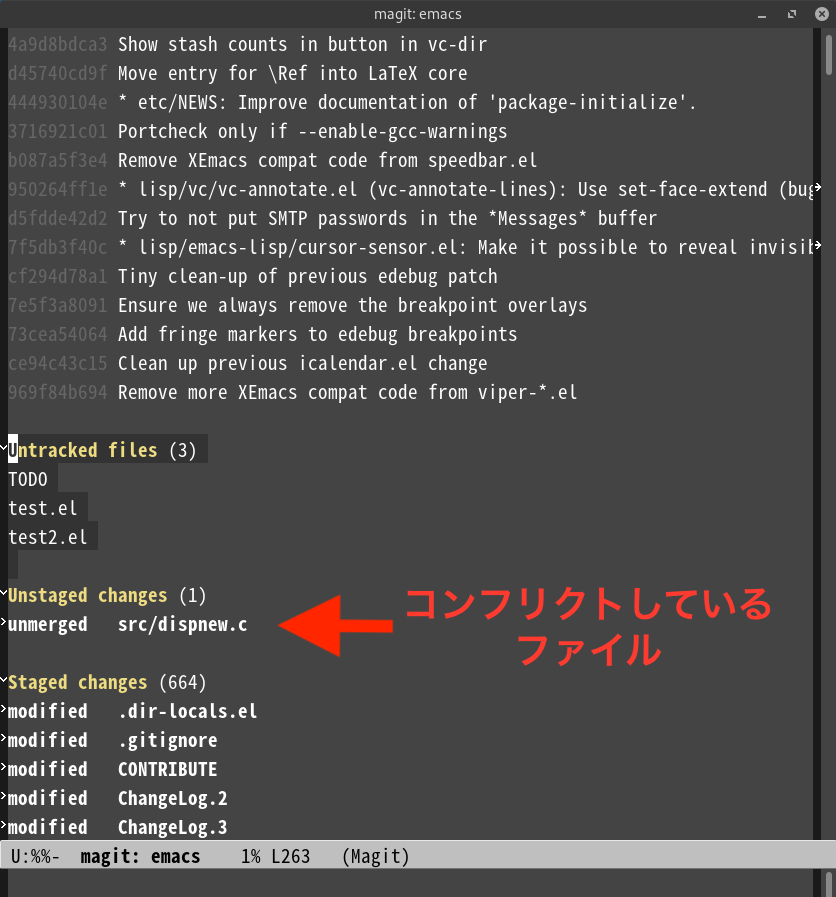Click commit hash 950264ff1e

point(58,189)
